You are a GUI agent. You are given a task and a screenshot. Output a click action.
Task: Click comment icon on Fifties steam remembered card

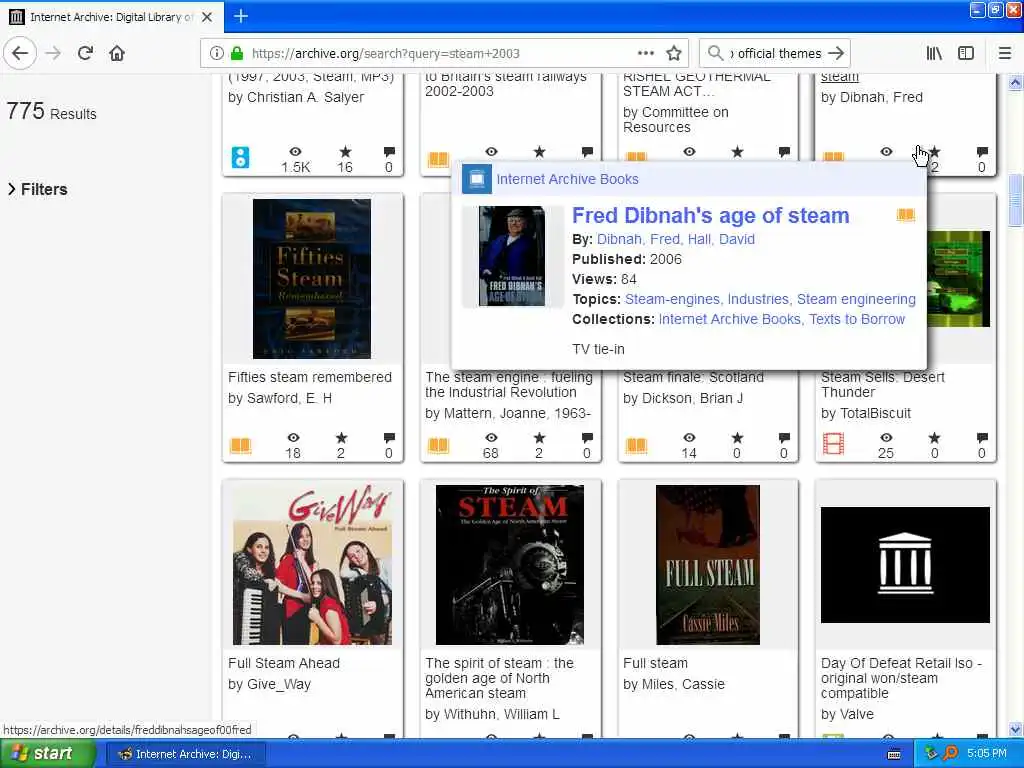tap(389, 438)
